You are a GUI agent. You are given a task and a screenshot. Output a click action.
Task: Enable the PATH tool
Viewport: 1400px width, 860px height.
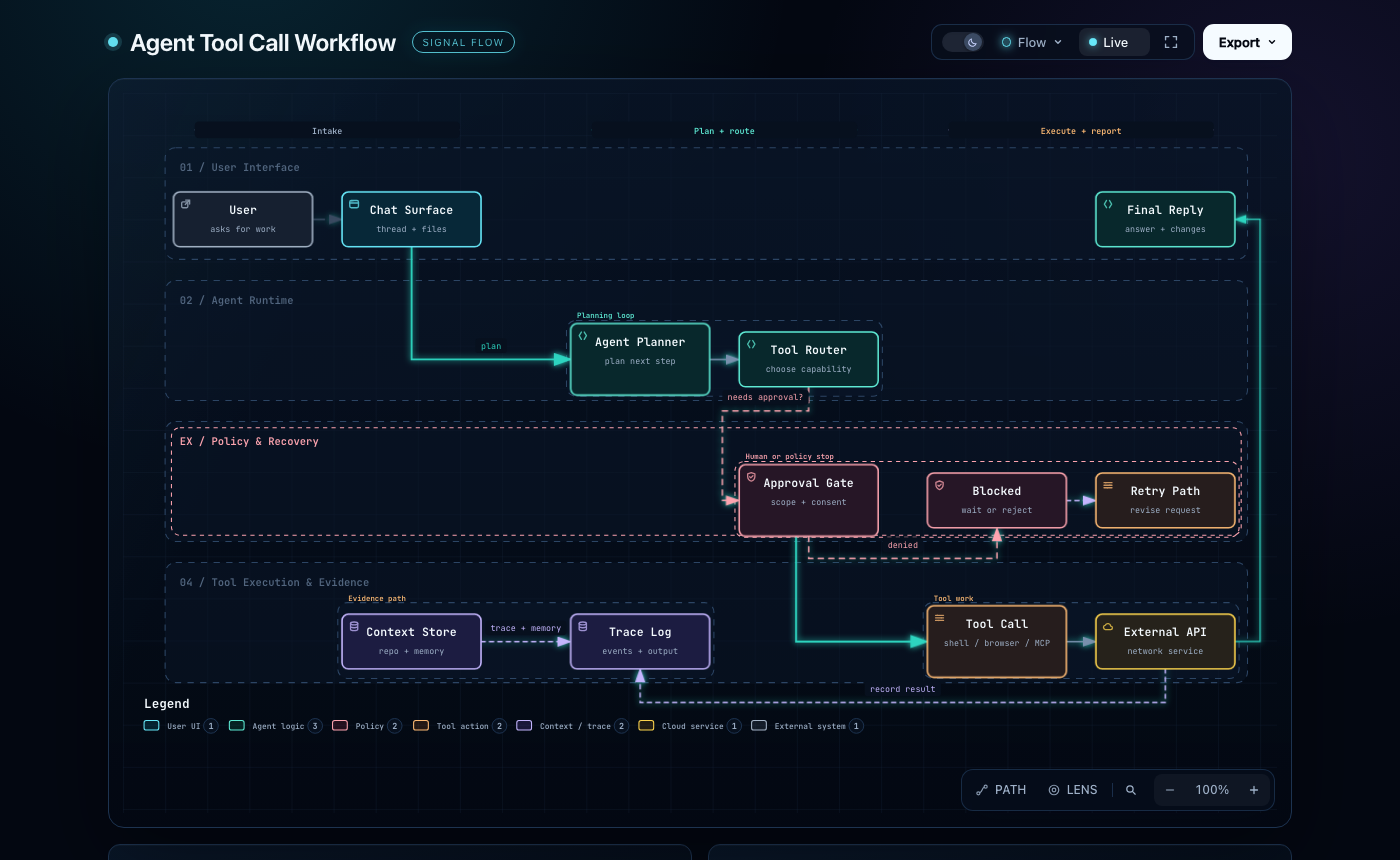[1002, 789]
